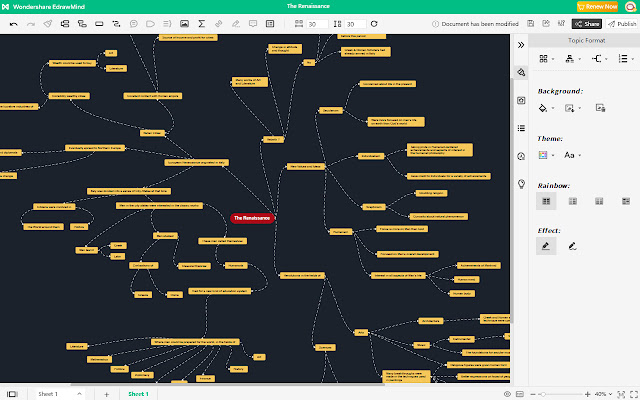This screenshot has height=400, width=640.
Task: Open the Theme font dropdown
Action: tap(572, 155)
